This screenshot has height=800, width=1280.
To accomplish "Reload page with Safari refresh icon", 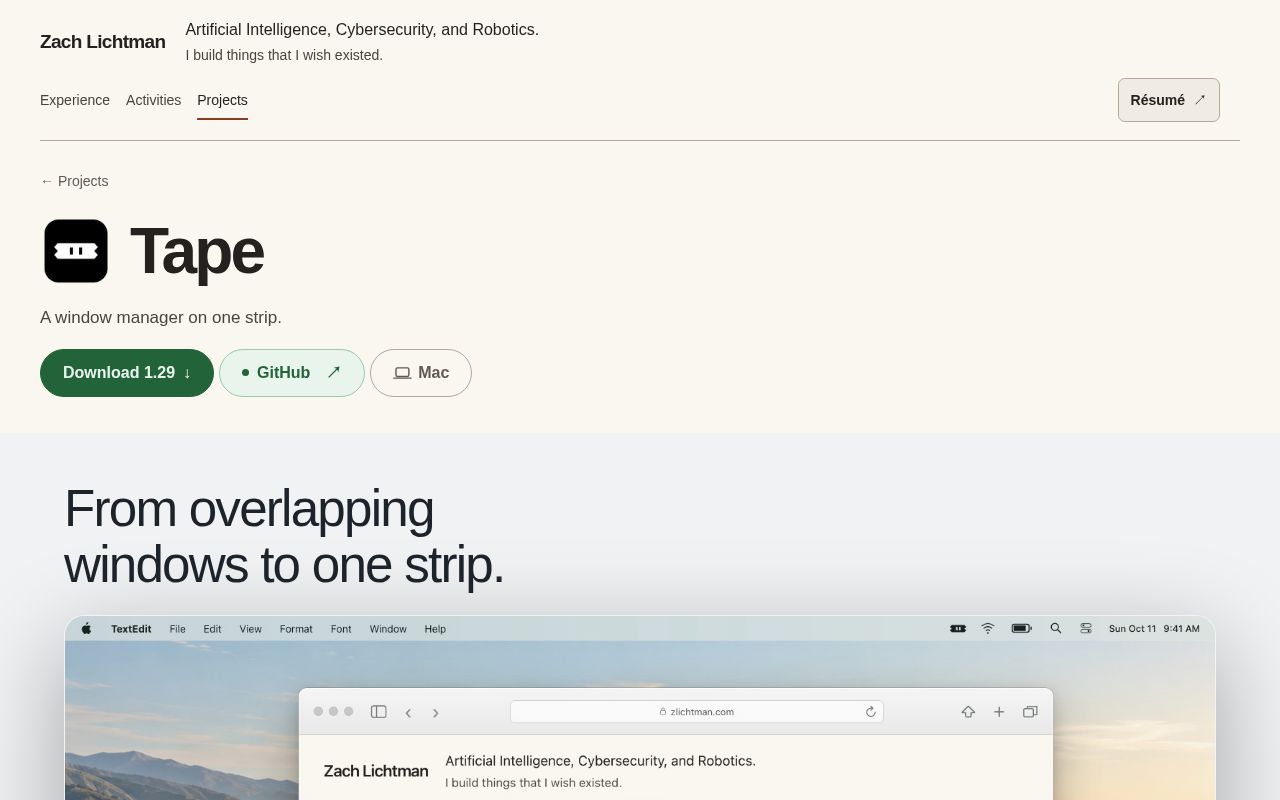I will pos(871,712).
